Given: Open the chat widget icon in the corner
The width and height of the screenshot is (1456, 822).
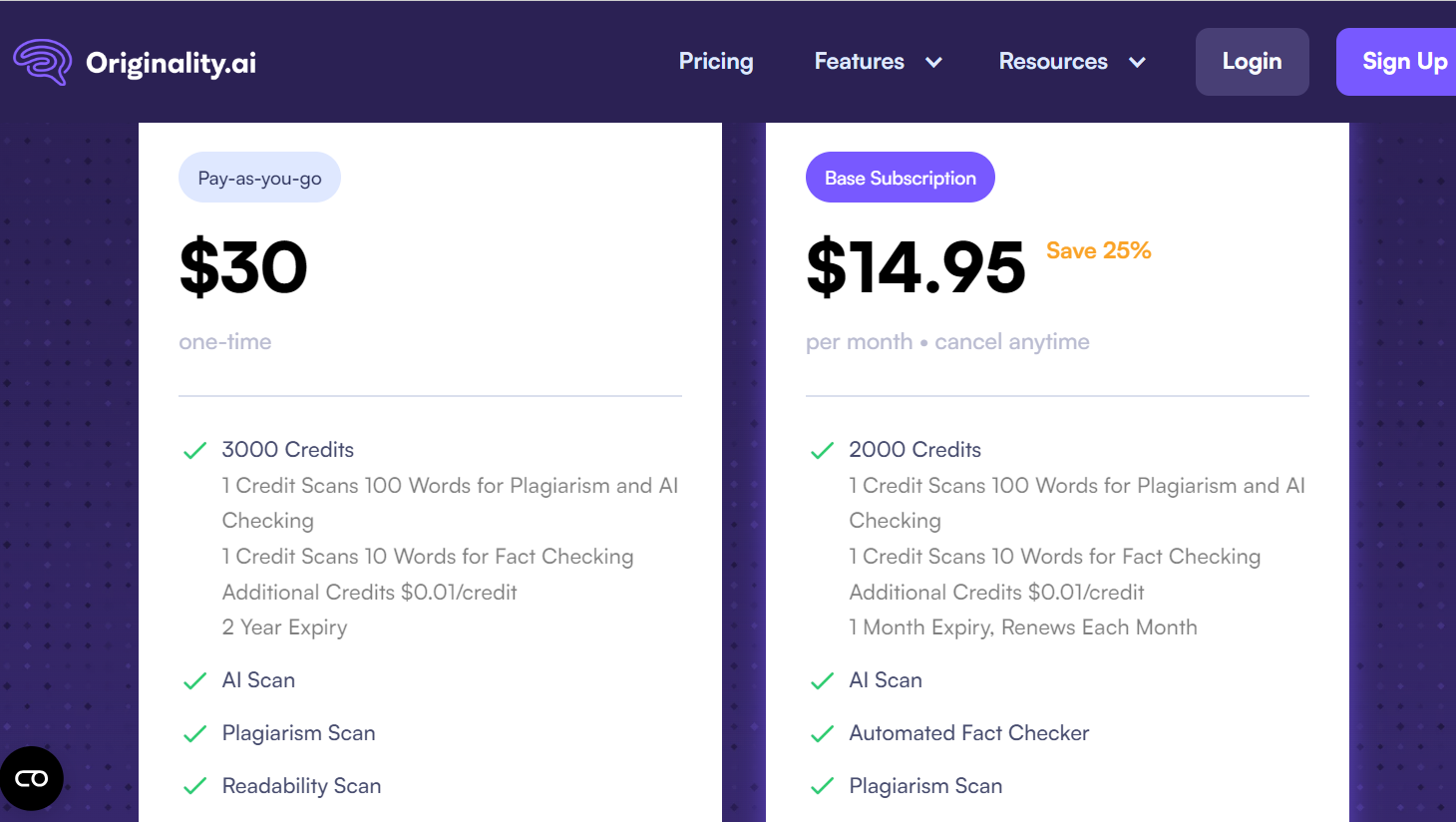Looking at the screenshot, I should [x=32, y=778].
